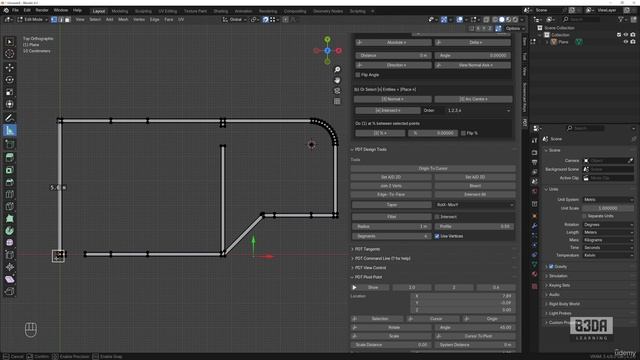Select the Transform tool
This screenshot has height=360, width=640.
(9, 104)
